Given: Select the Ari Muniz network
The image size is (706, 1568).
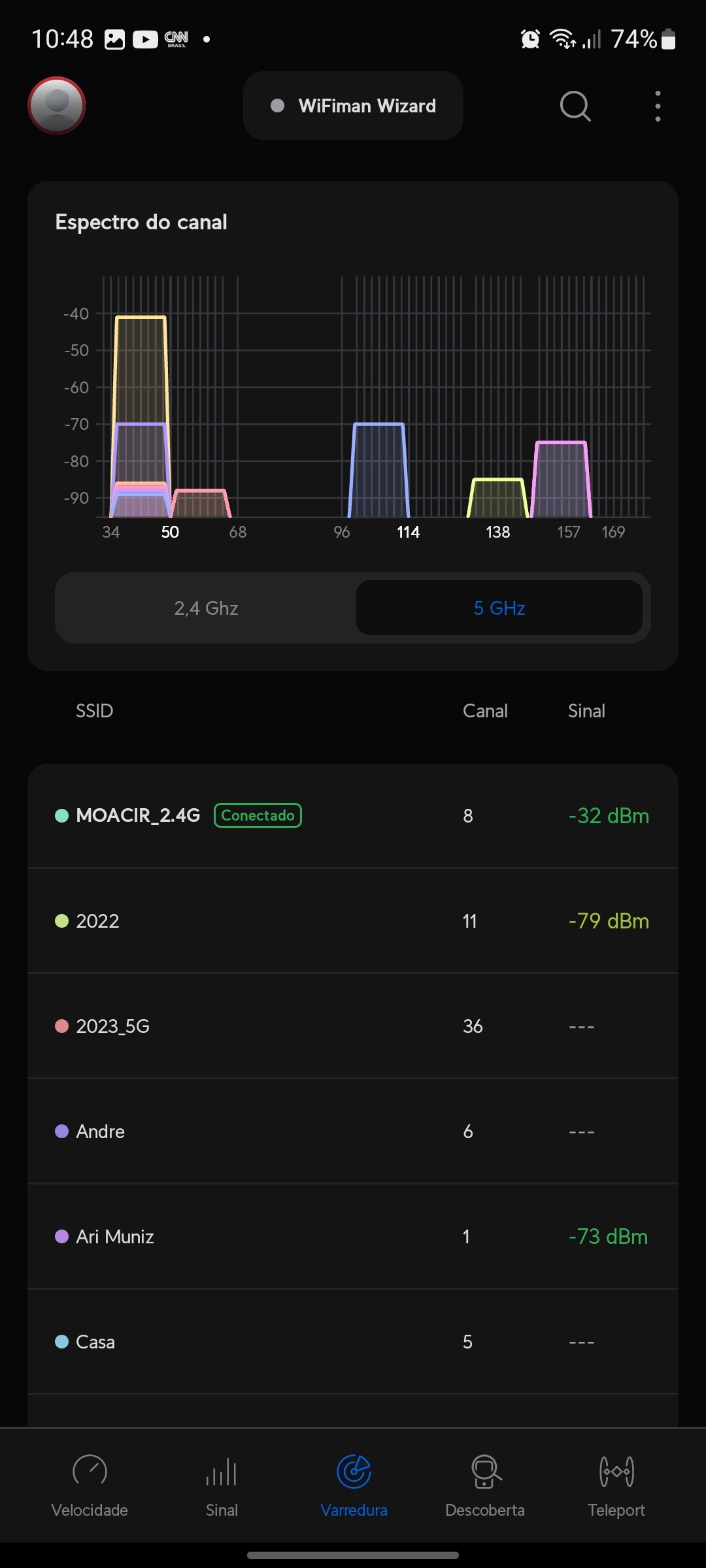Looking at the screenshot, I should [353, 1237].
